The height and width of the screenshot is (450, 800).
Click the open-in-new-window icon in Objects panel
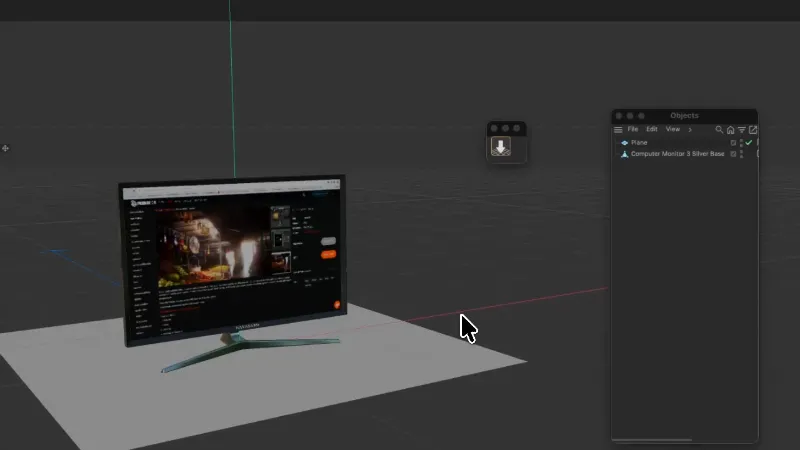coord(753,130)
